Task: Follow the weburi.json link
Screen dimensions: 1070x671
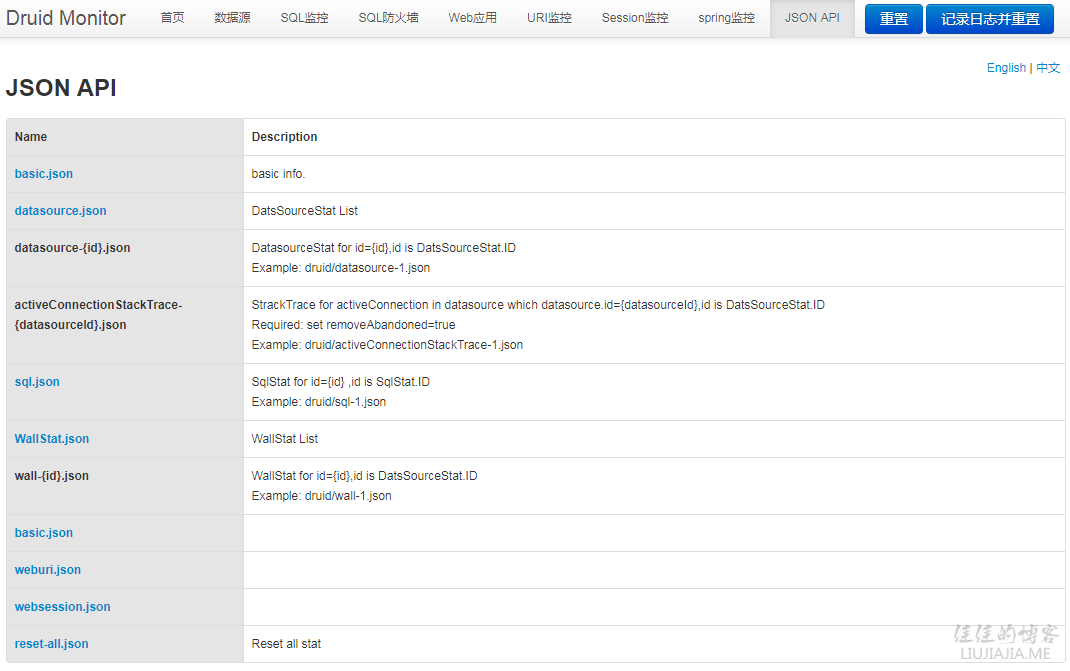Action: click(x=47, y=570)
